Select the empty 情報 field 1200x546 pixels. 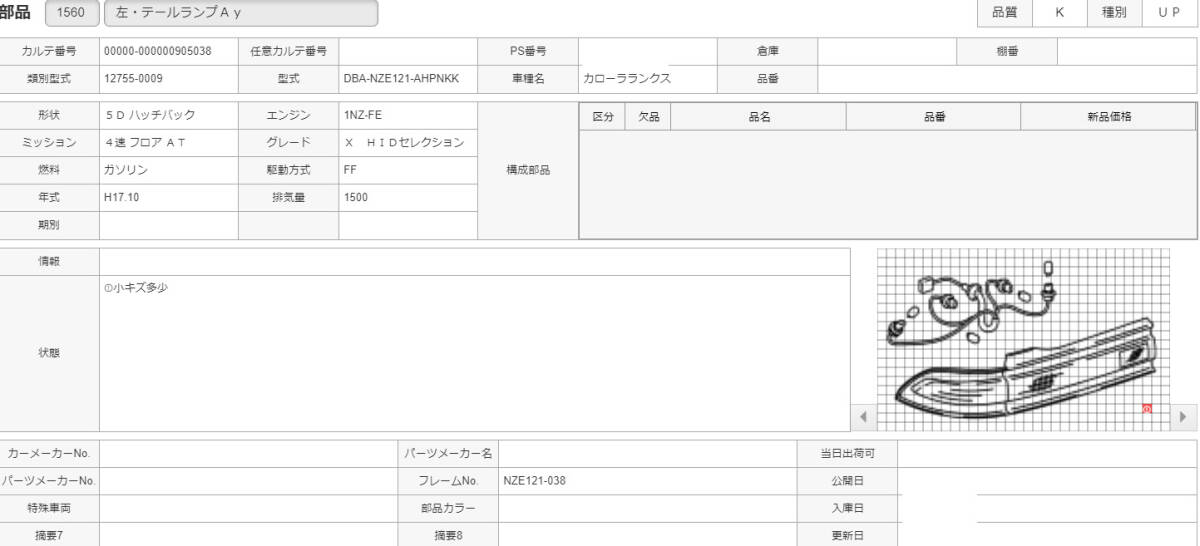coord(475,261)
